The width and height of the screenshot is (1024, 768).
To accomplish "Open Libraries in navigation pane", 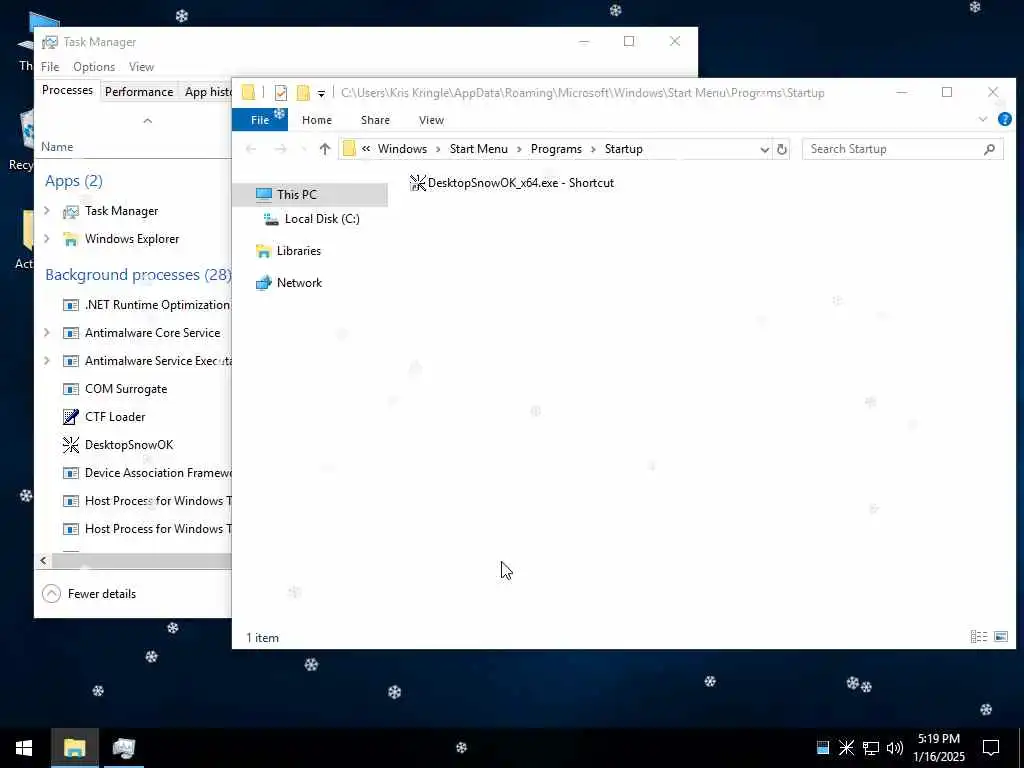I will pos(298,251).
